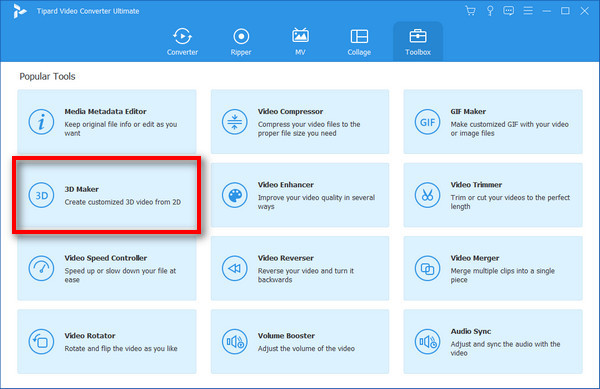
Task: Click the GIF Maker icon
Action: click(427, 122)
